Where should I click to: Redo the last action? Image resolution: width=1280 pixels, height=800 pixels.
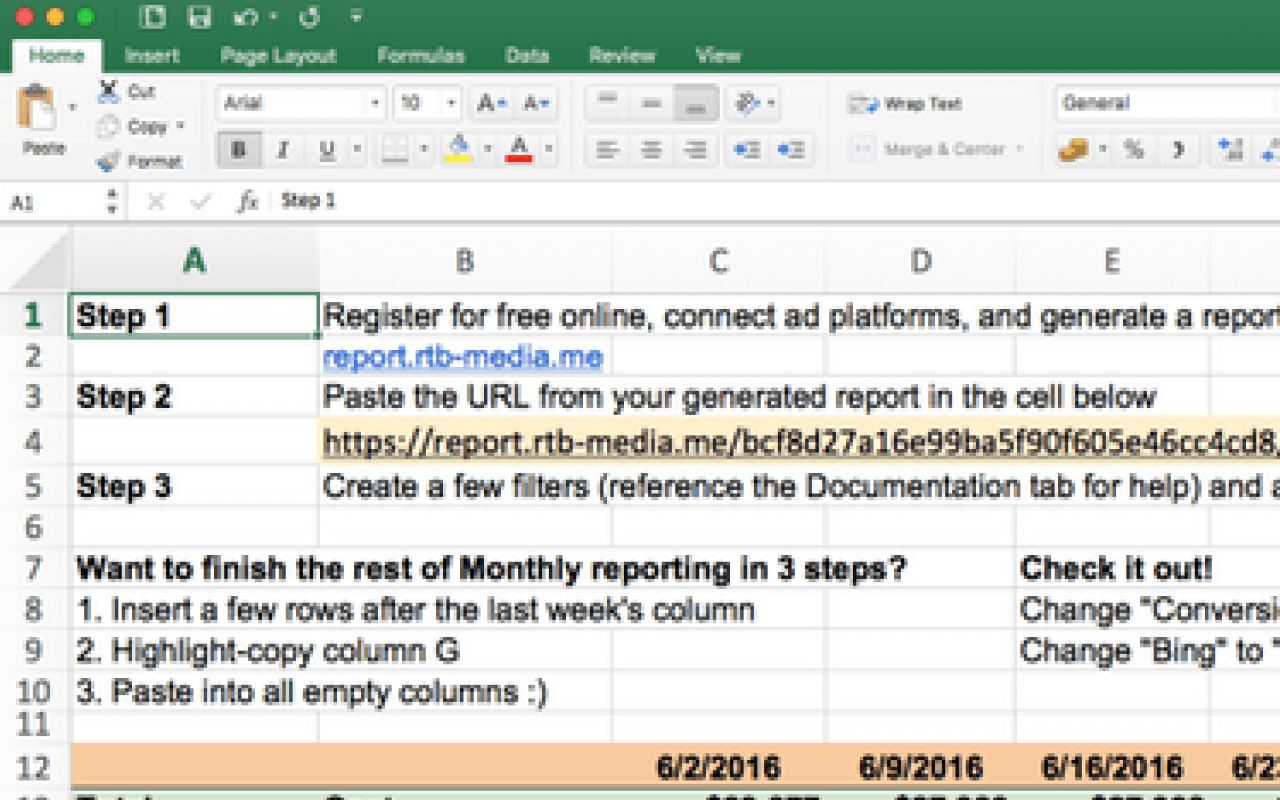309,17
